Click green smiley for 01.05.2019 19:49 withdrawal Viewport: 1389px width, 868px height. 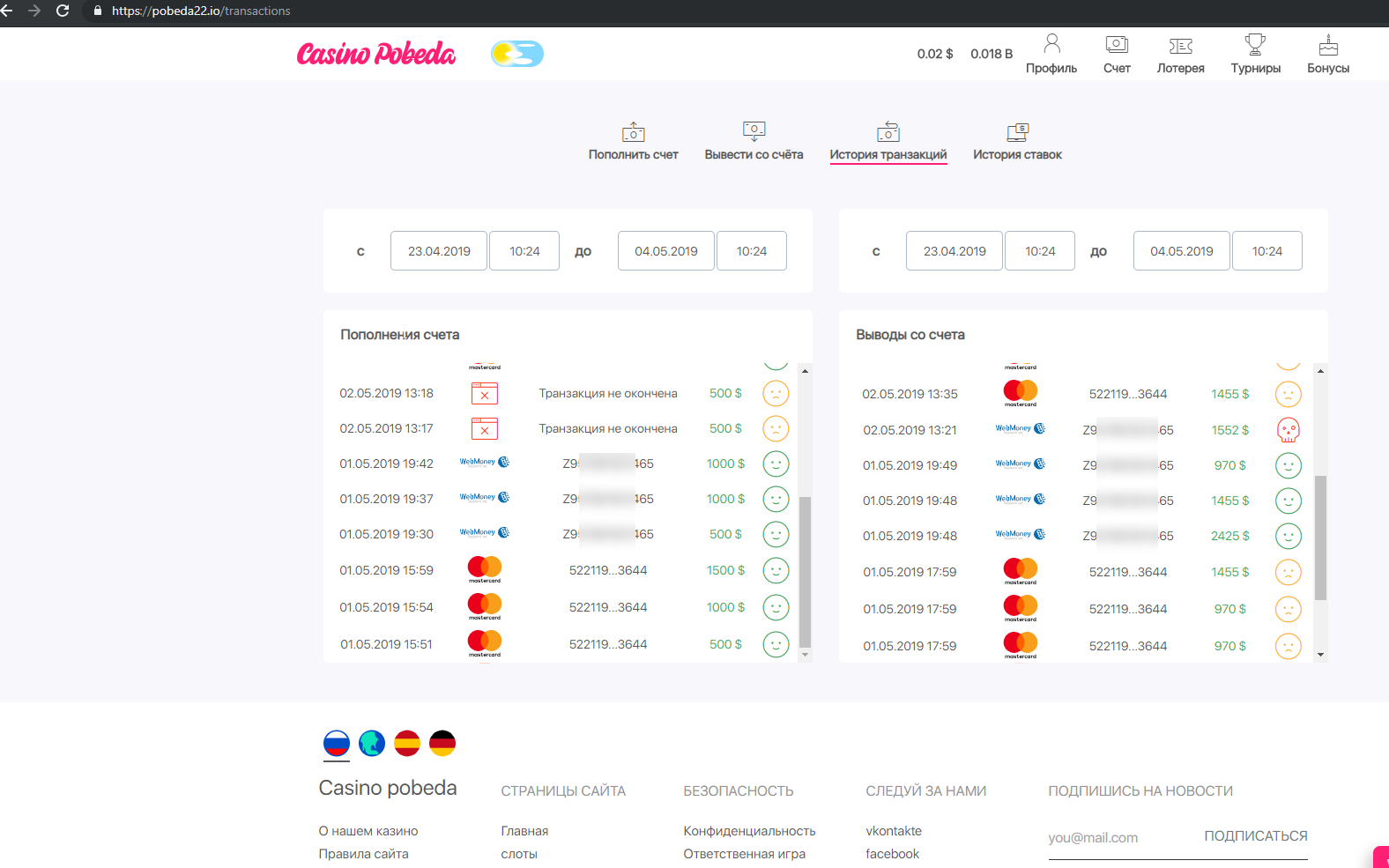coord(1289,465)
